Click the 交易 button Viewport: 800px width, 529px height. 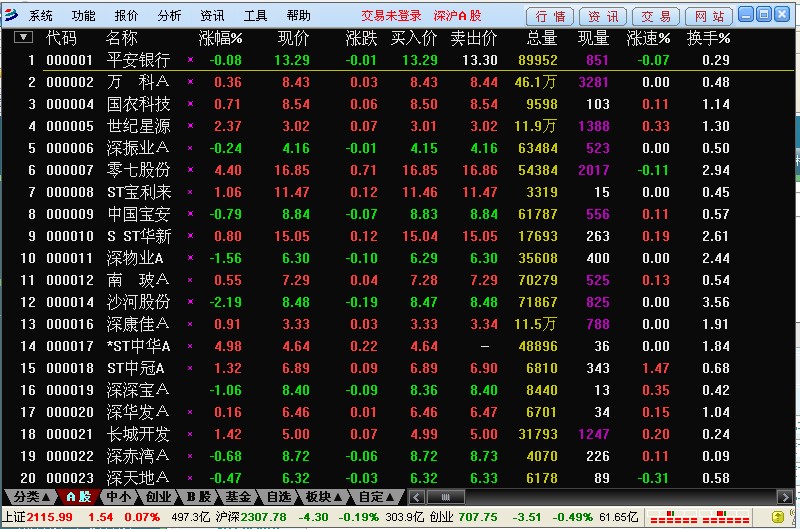656,16
